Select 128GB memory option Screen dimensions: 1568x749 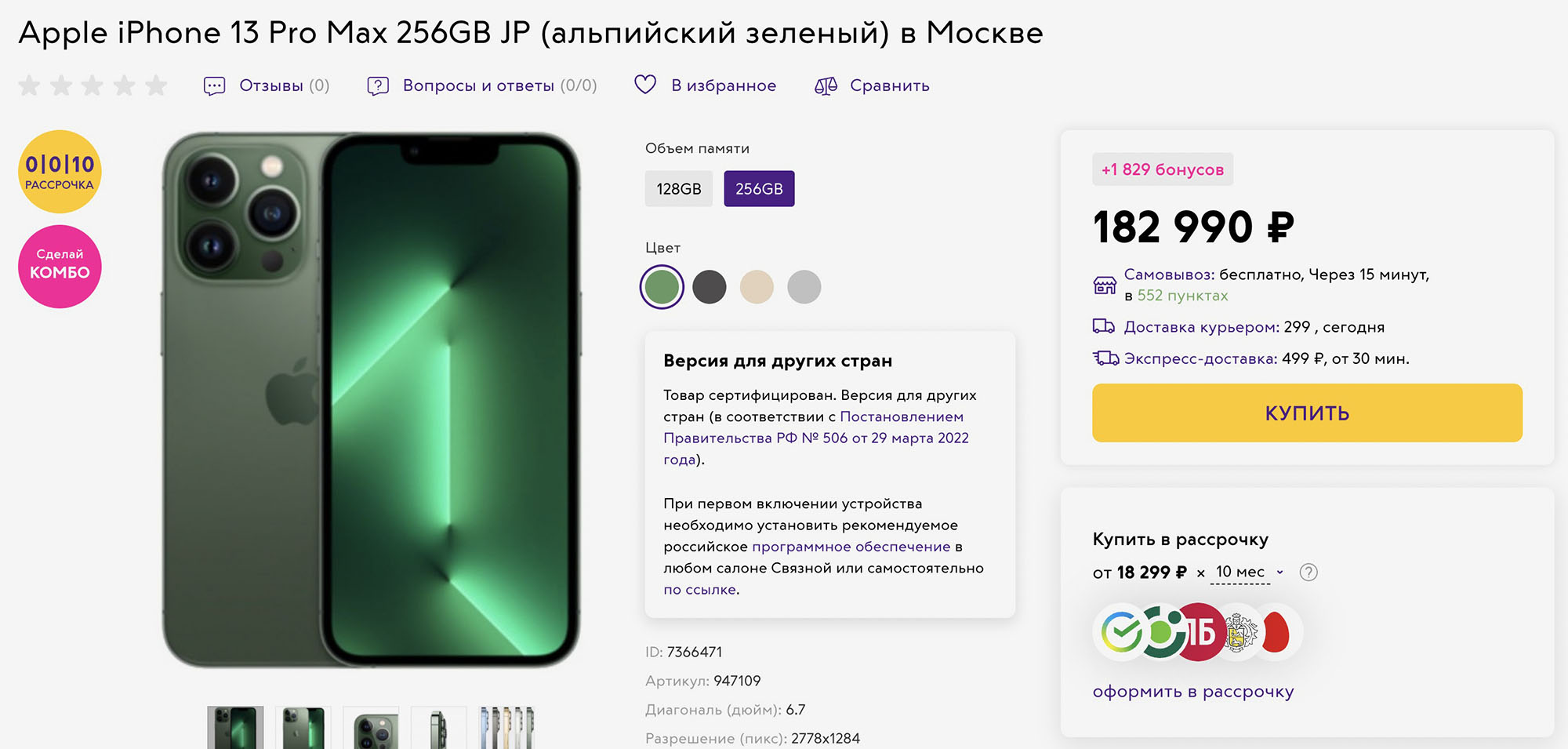pyautogui.click(x=679, y=189)
